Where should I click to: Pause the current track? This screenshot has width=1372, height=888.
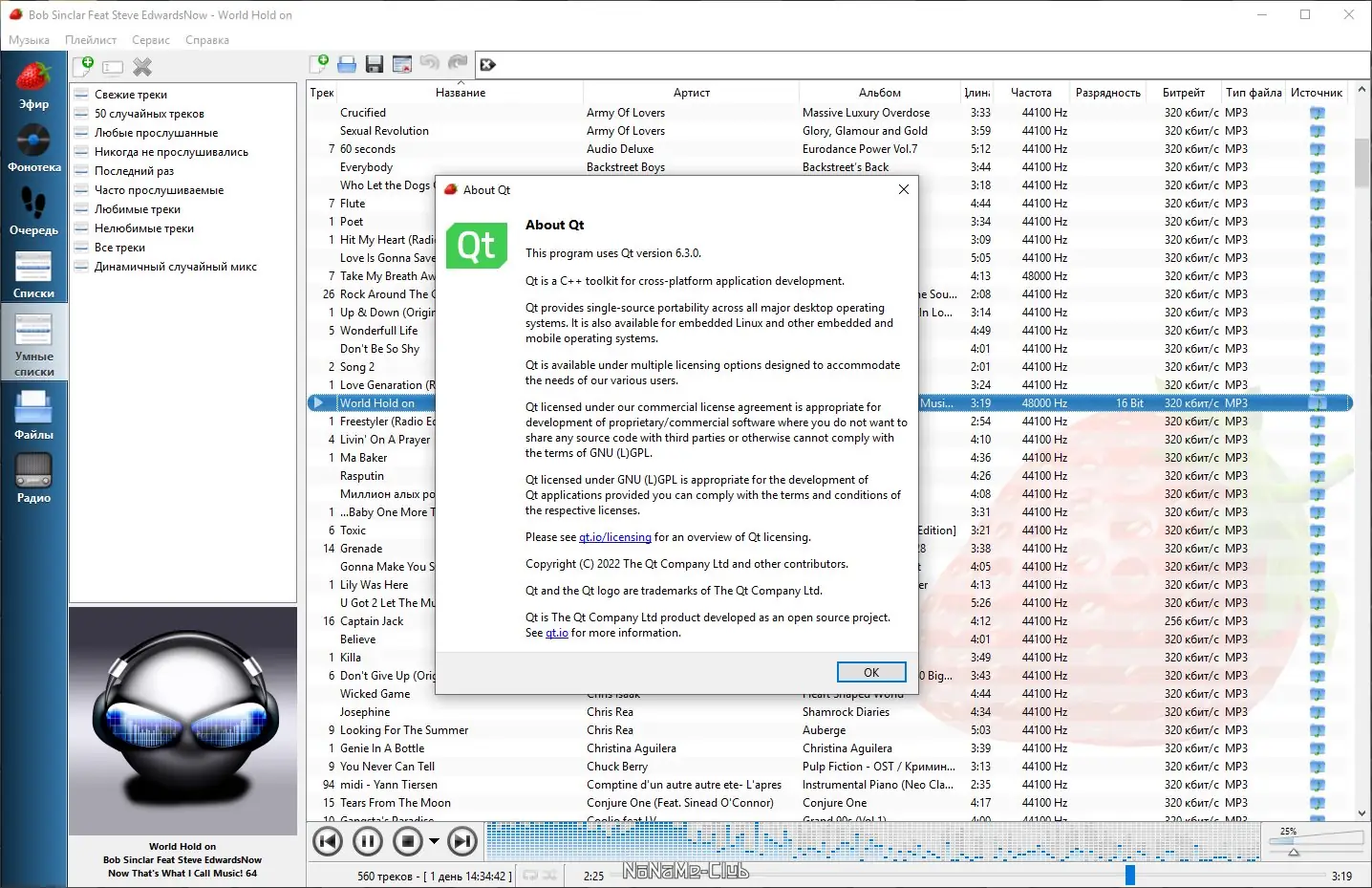[x=368, y=841]
